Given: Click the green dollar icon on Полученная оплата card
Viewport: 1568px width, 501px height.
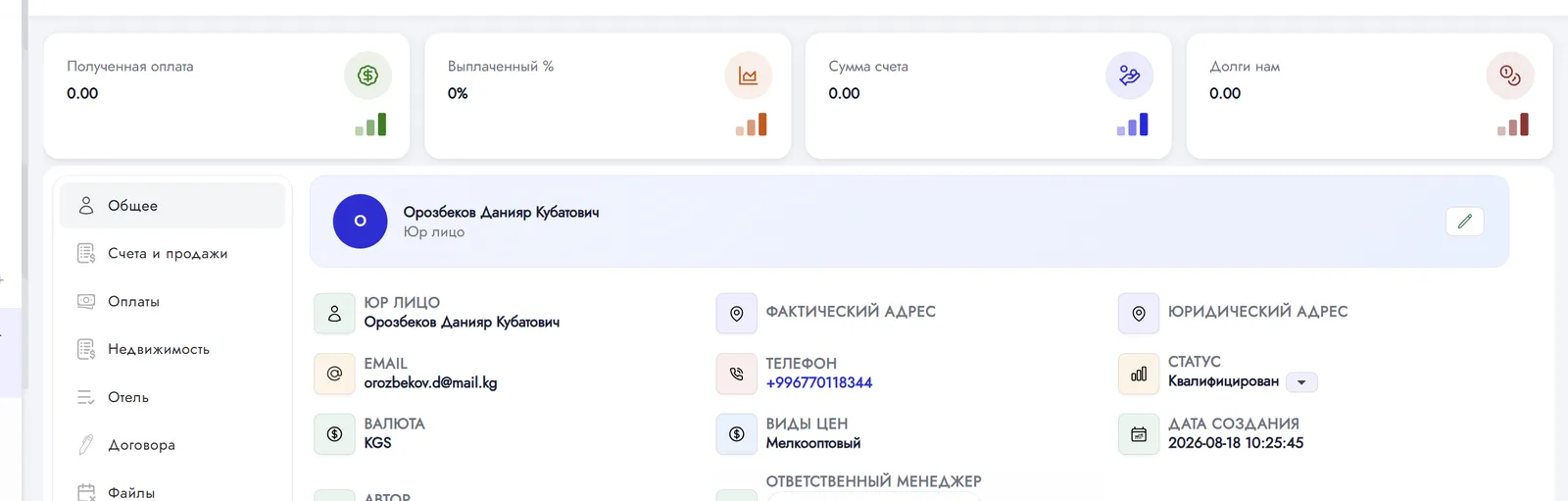Looking at the screenshot, I should 367,75.
